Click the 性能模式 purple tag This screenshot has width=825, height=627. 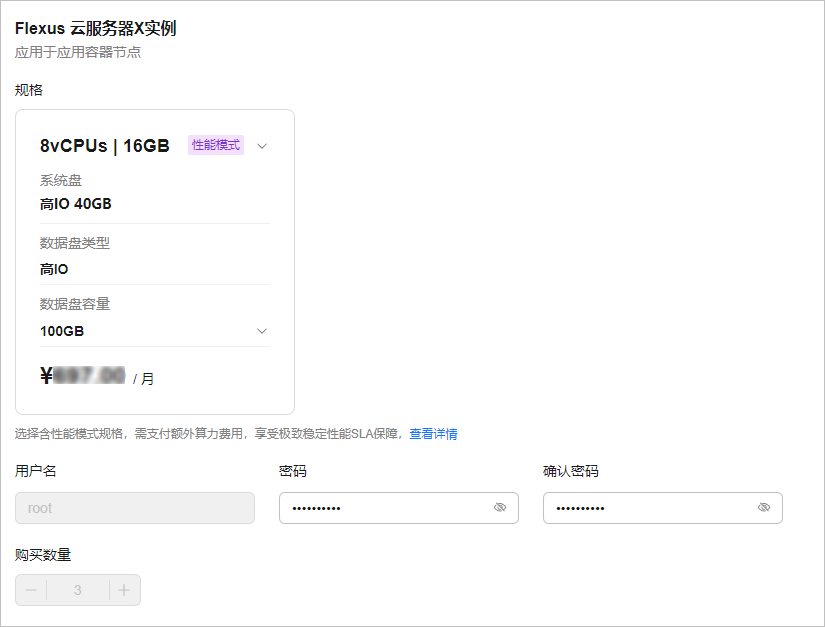point(216,145)
